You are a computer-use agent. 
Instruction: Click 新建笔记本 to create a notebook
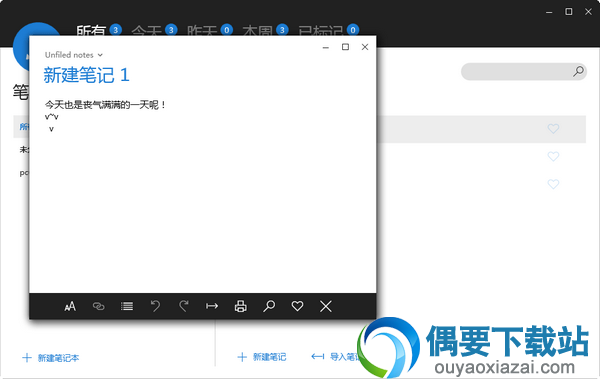(51, 358)
